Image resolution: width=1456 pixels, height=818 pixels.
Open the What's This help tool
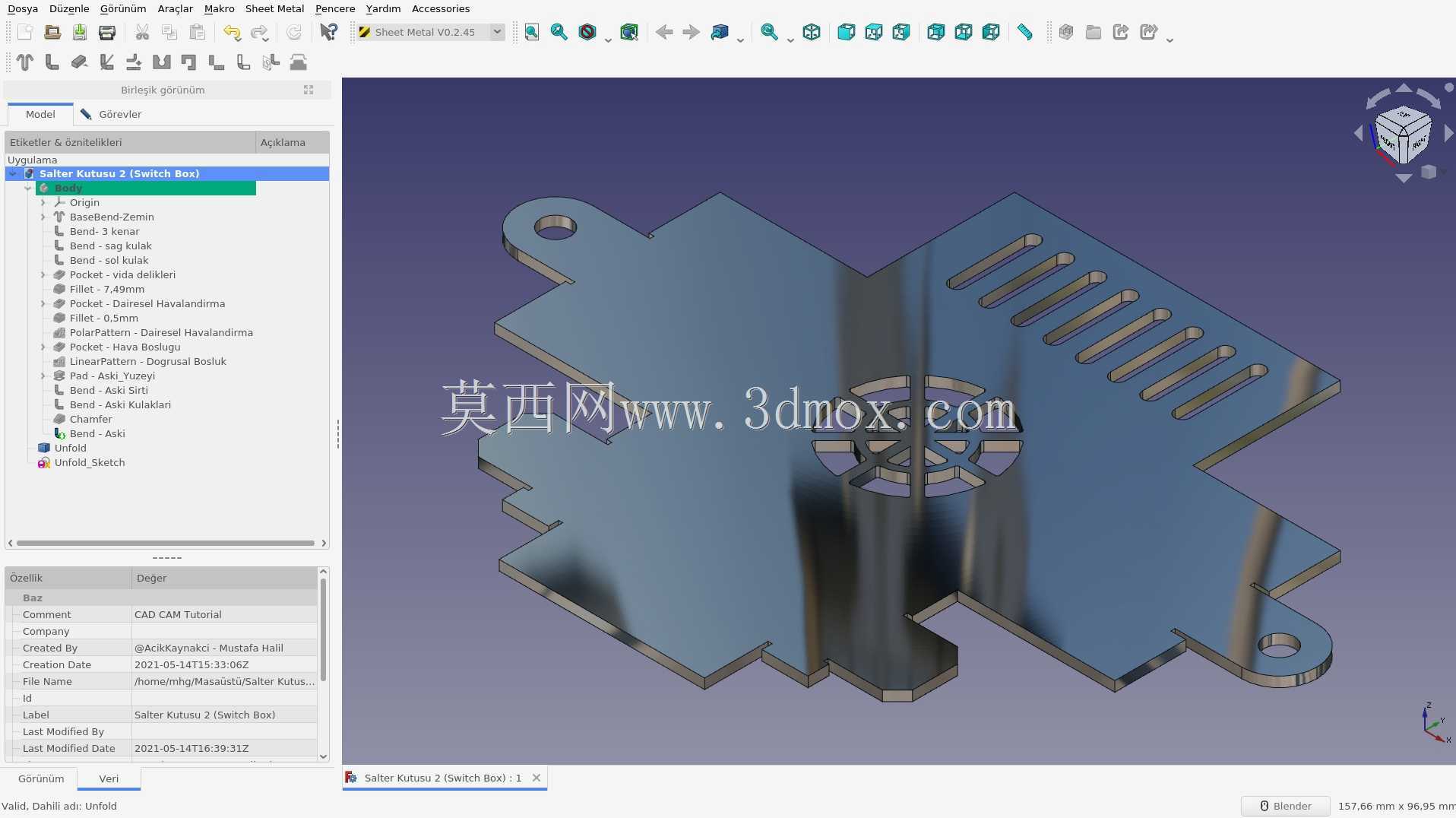click(x=328, y=32)
